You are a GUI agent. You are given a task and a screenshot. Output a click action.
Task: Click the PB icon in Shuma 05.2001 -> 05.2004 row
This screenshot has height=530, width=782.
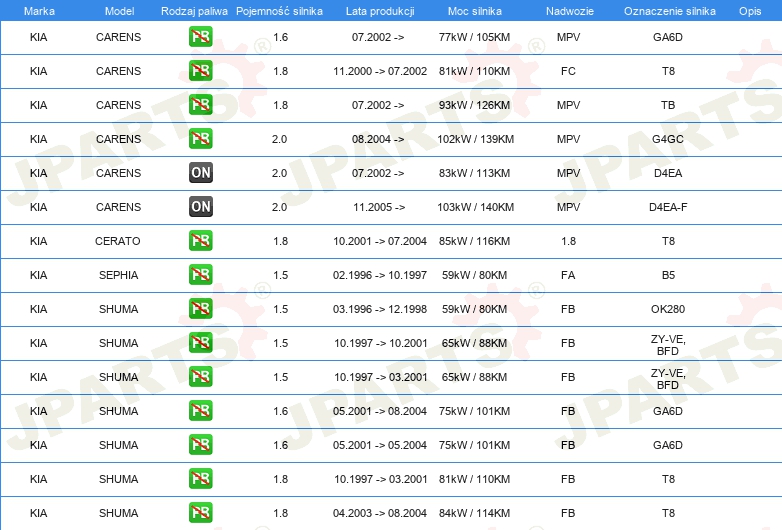pos(200,445)
